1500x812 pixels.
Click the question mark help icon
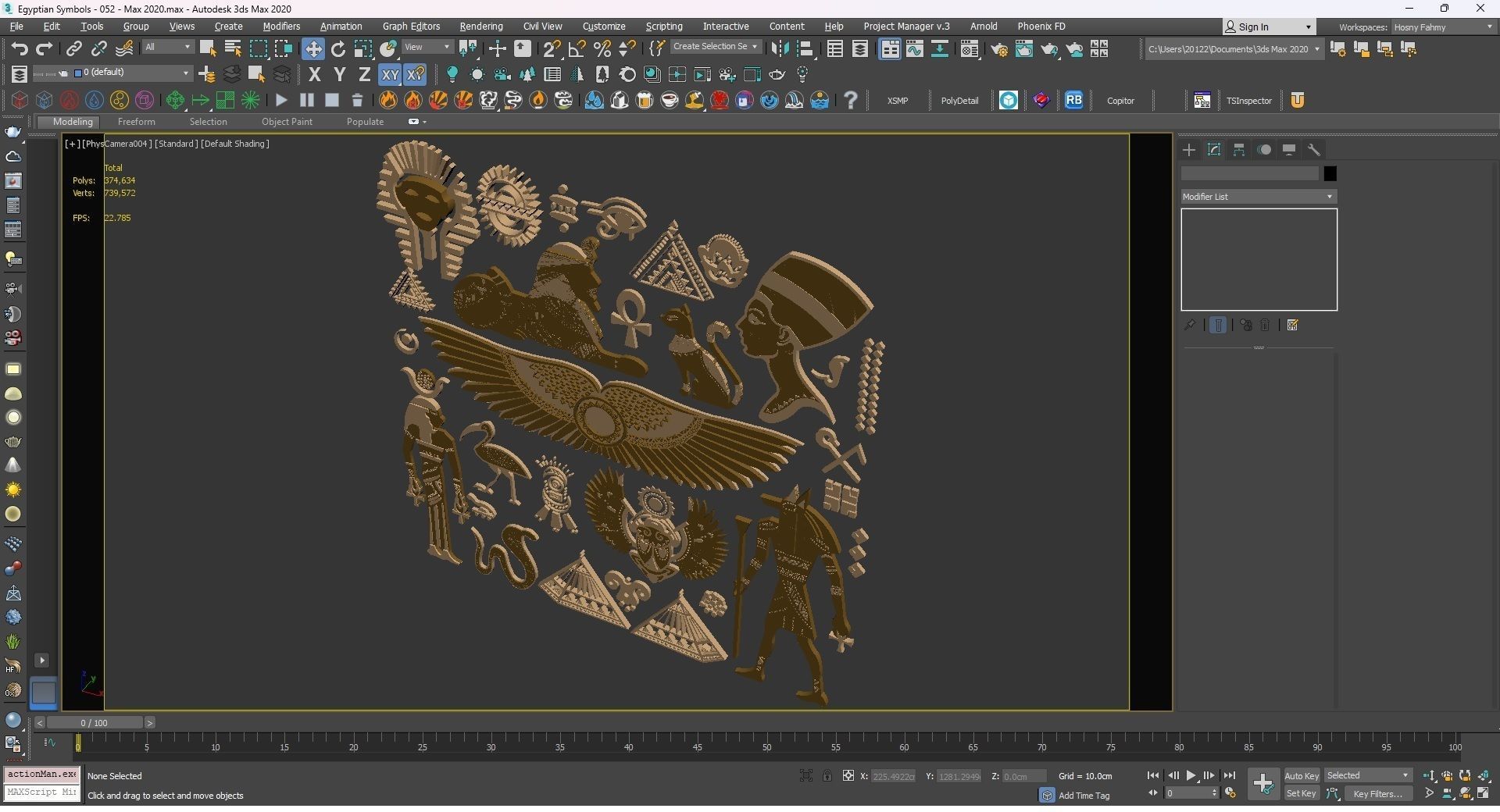click(x=851, y=100)
